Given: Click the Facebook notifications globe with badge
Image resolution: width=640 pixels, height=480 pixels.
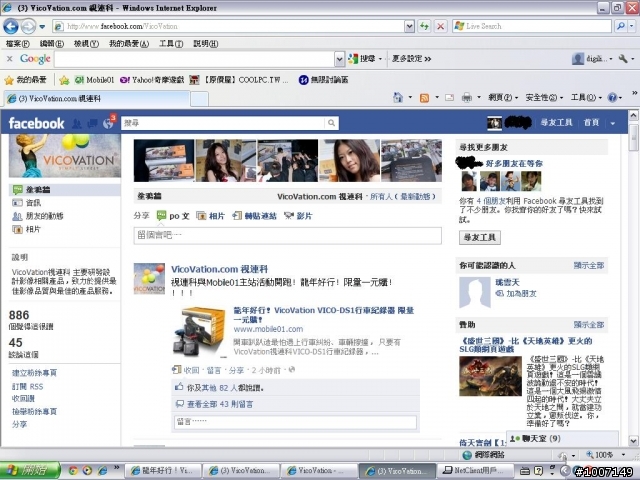Looking at the screenshot, I should click(x=109, y=122).
